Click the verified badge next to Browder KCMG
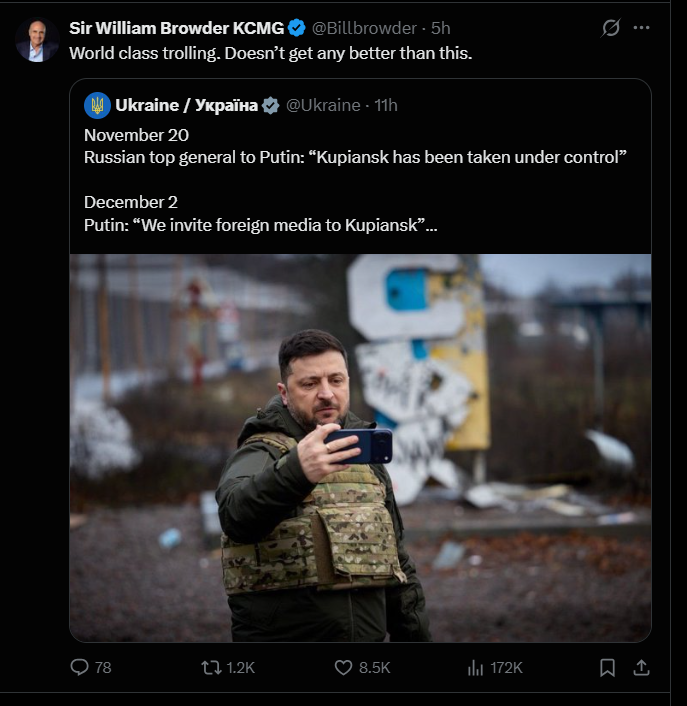Image resolution: width=687 pixels, height=706 pixels. coord(297,28)
